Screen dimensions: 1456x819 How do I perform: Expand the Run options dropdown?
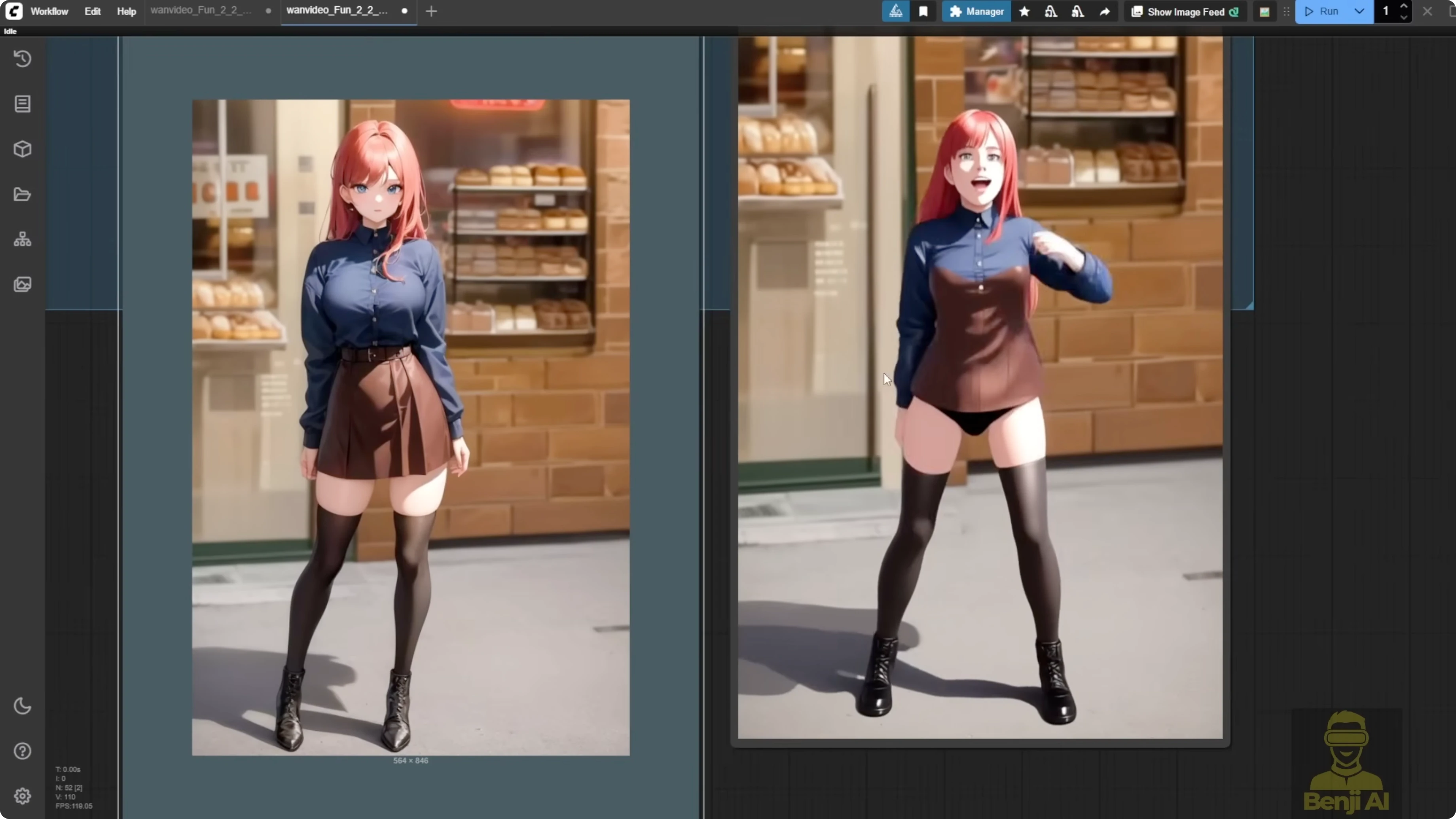pos(1359,11)
